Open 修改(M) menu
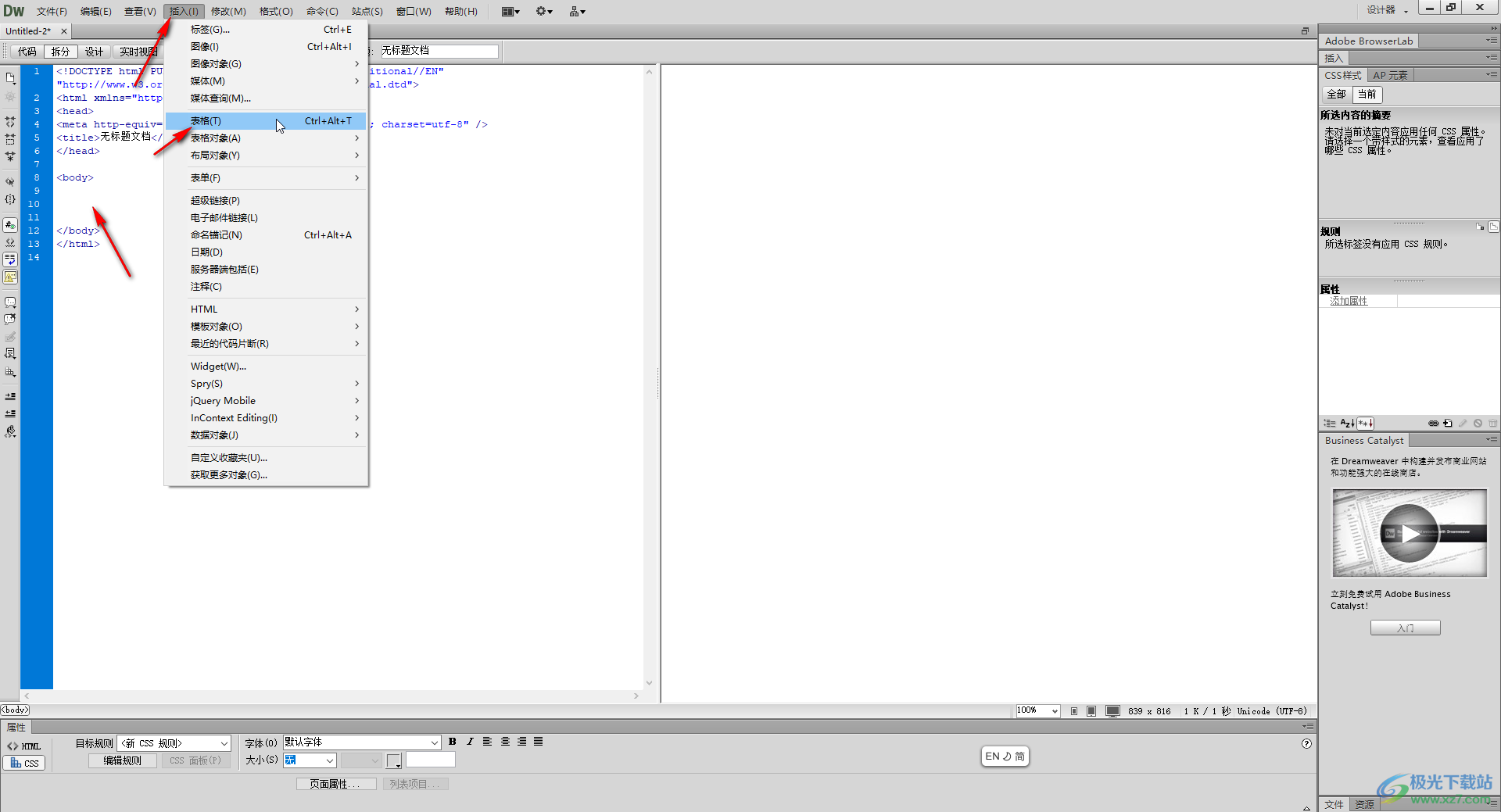The image size is (1501, 812). [228, 11]
